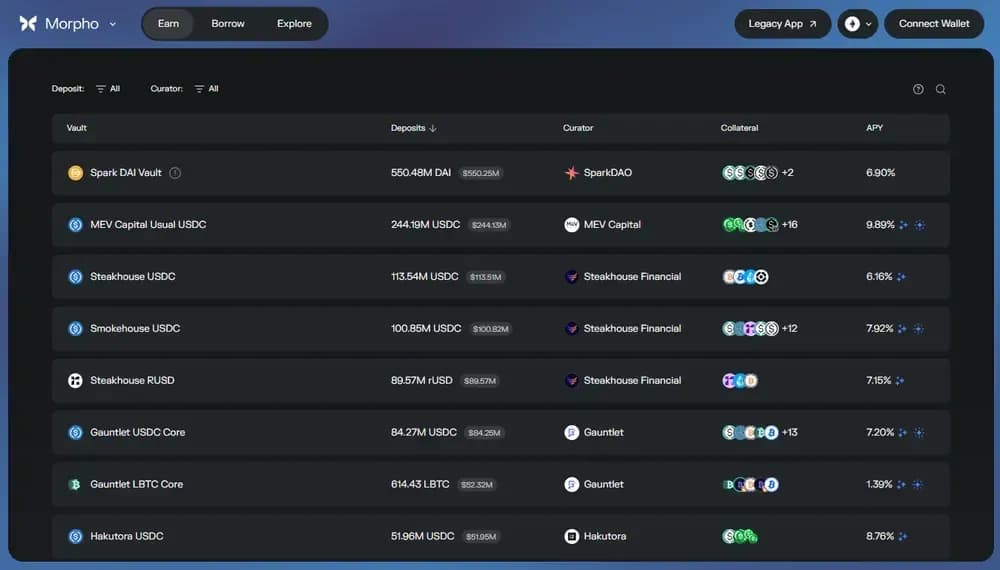Click rewards sparkle icon beside 9.89% APY
Image resolution: width=1000 pixels, height=570 pixels.
[x=903, y=225]
